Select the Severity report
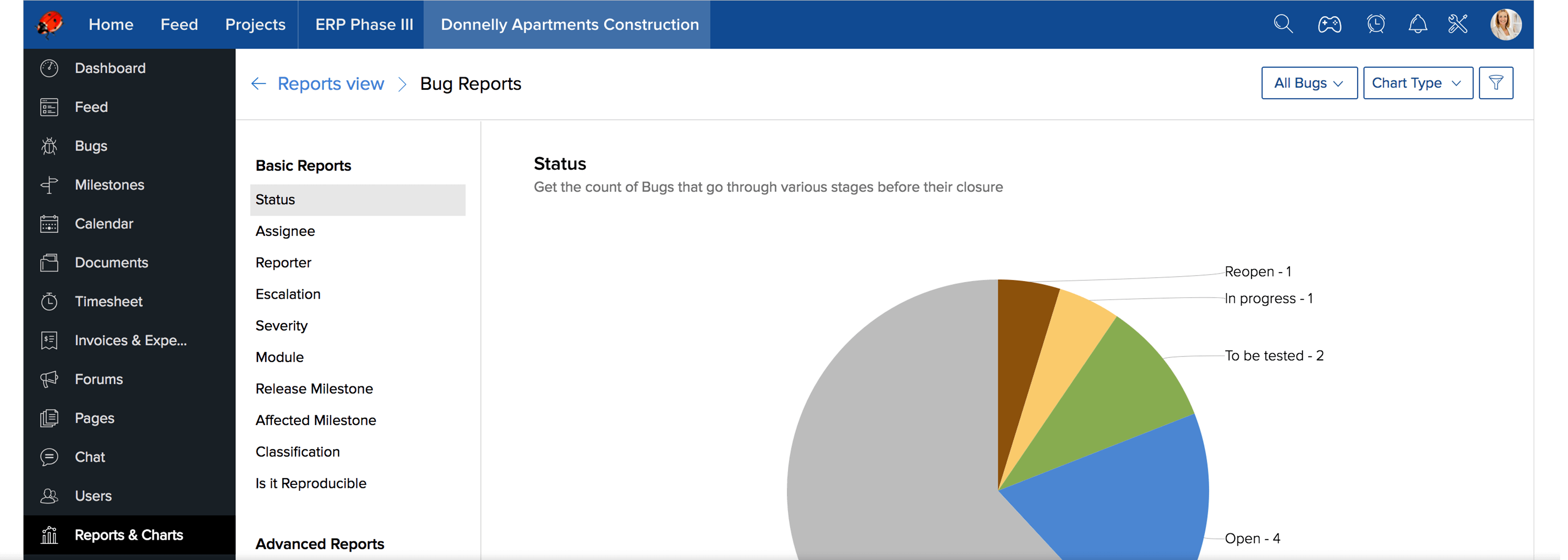This screenshot has height=560, width=1568. coord(281,326)
